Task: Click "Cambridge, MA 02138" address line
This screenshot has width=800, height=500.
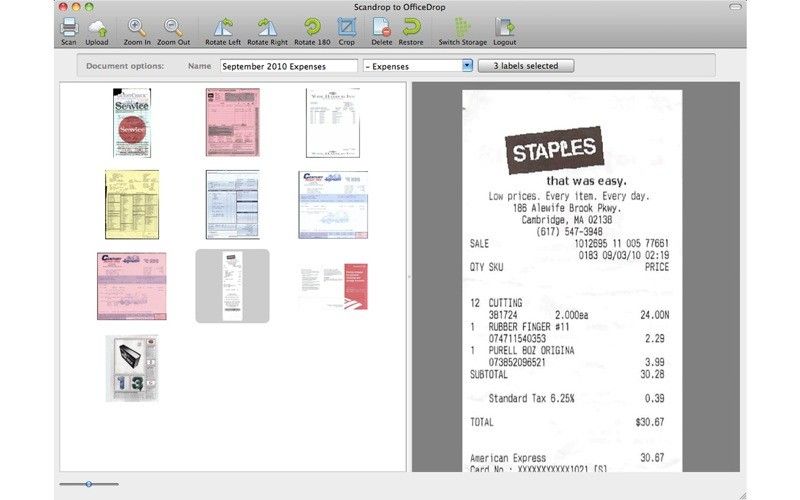Action: pyautogui.click(x=566, y=220)
